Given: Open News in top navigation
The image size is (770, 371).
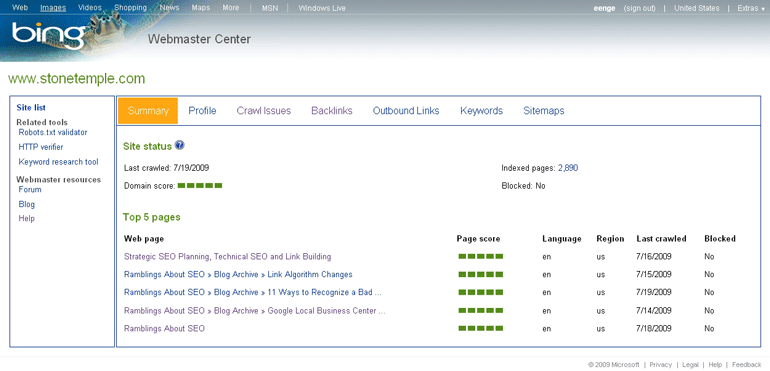Looking at the screenshot, I should pyautogui.click(x=169, y=8).
